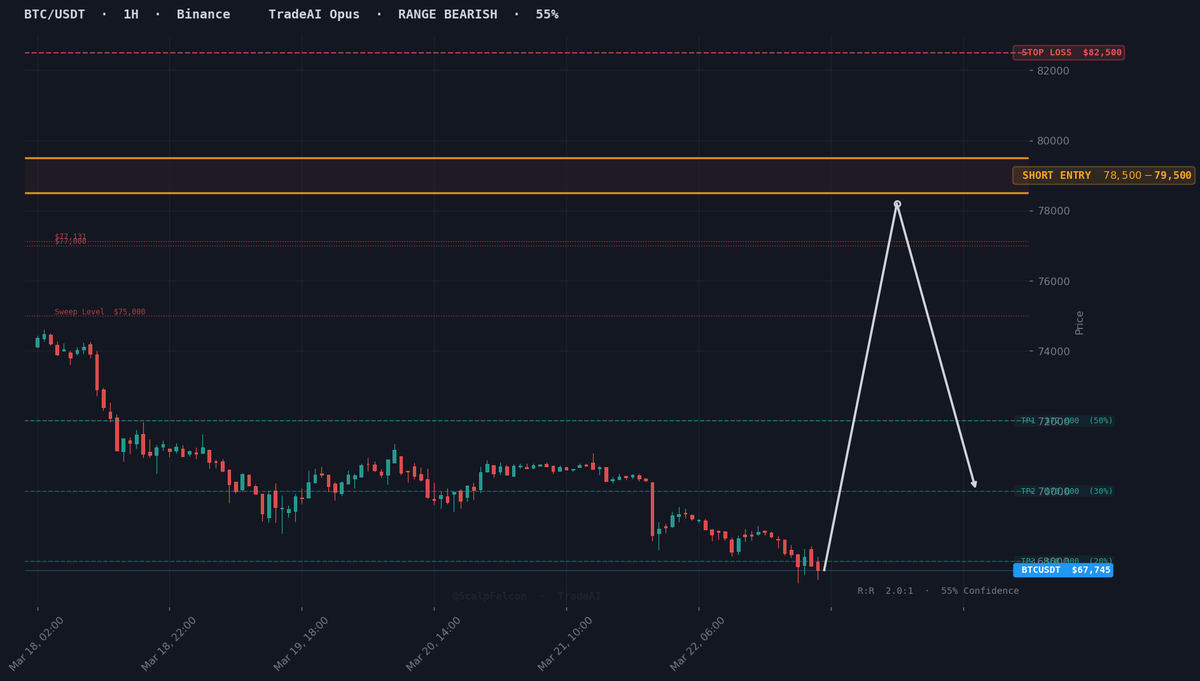Click the 74000 price axis tick

point(1053,352)
